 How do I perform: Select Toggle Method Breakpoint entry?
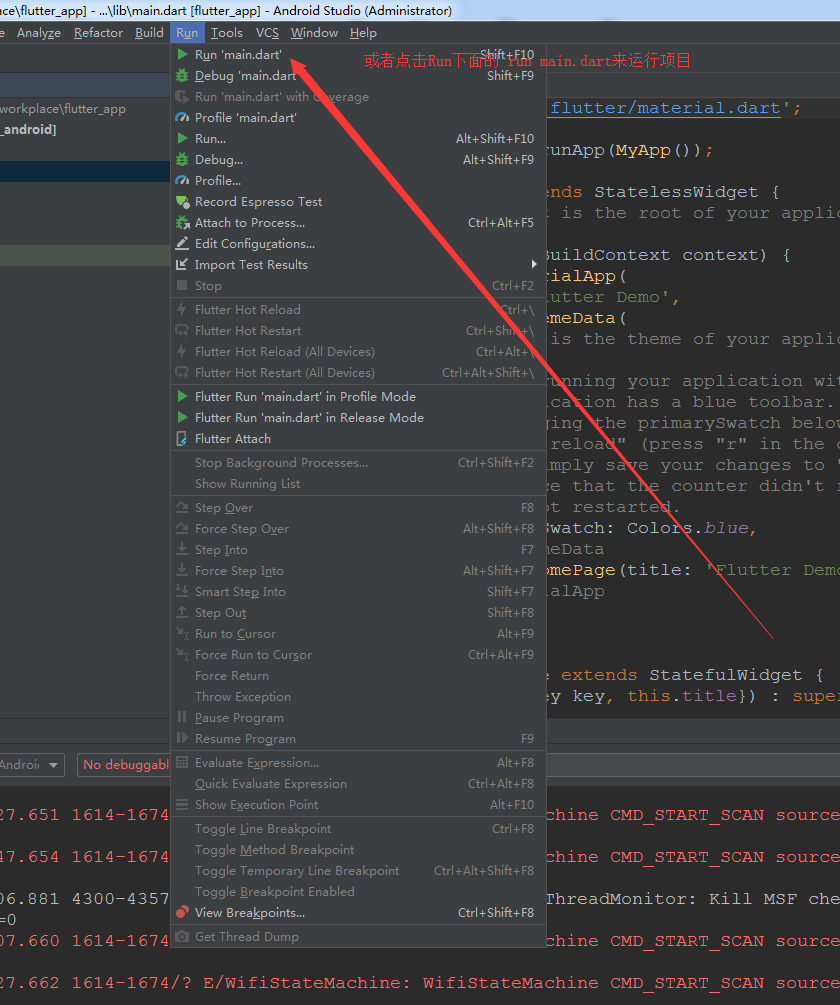358,850
